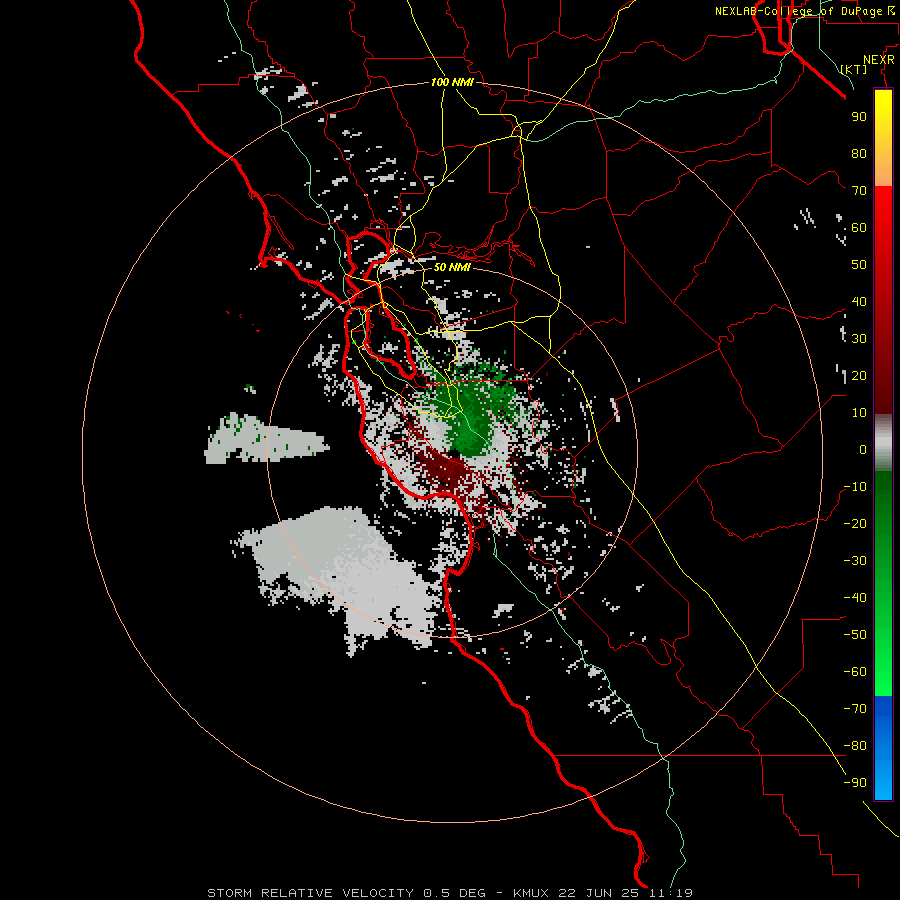Screen dimensions: 900x900
Task: Click the KT units label above color scale
Action: click(854, 69)
